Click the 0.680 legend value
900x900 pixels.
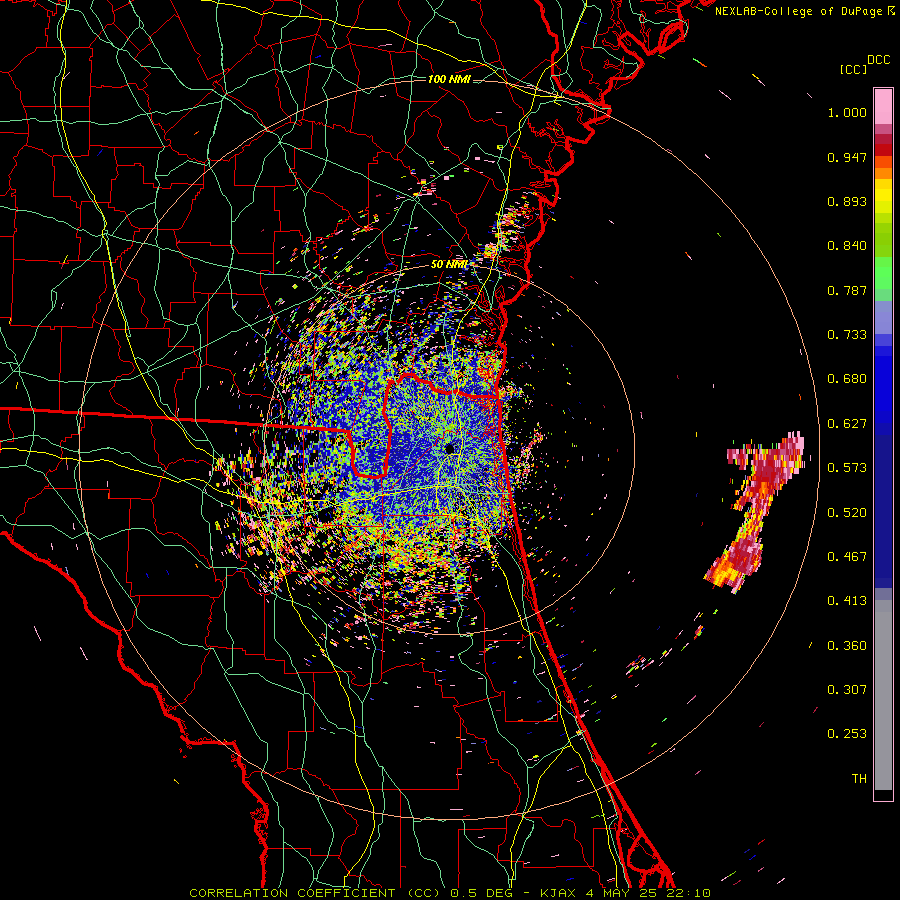pyautogui.click(x=847, y=379)
